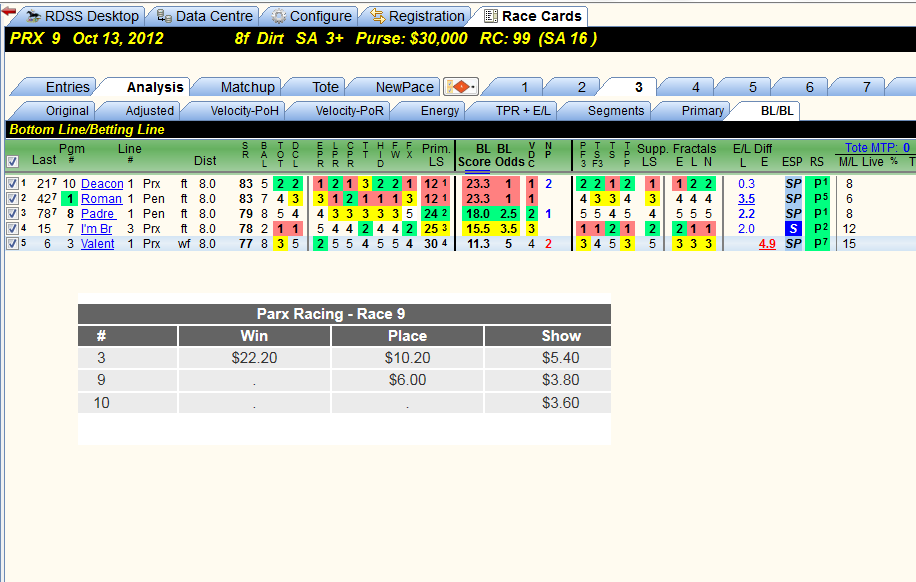Click the $22.20 Win payout cell
This screenshot has height=582, width=916.
point(254,358)
